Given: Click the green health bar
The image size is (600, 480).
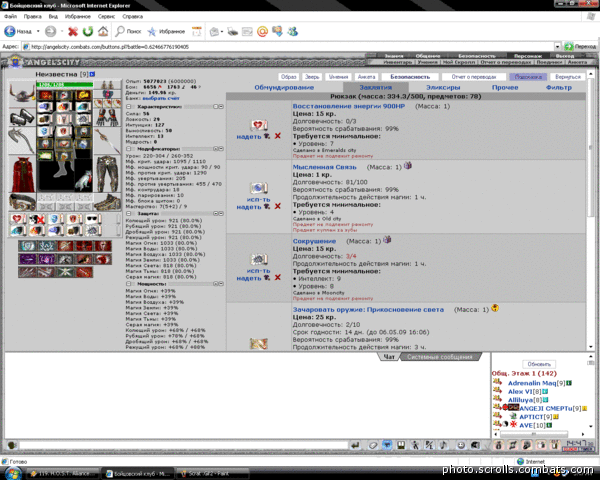Looking at the screenshot, I should pyautogui.click(x=64, y=85).
